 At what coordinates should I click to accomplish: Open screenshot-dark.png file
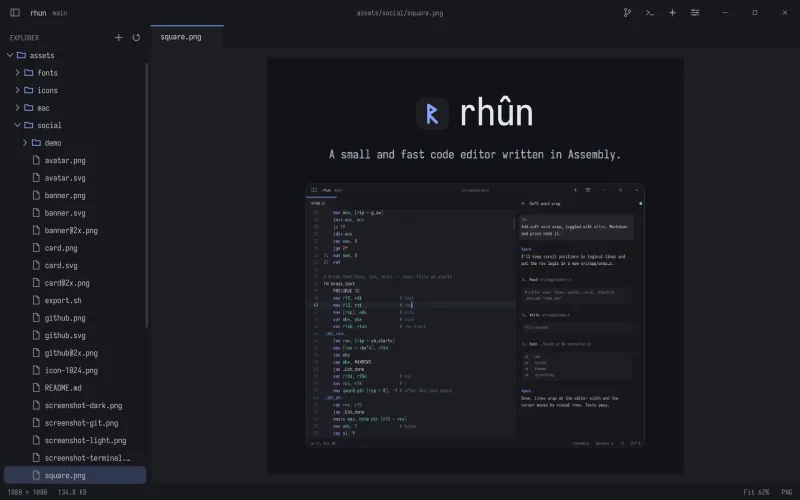click(x=74, y=406)
